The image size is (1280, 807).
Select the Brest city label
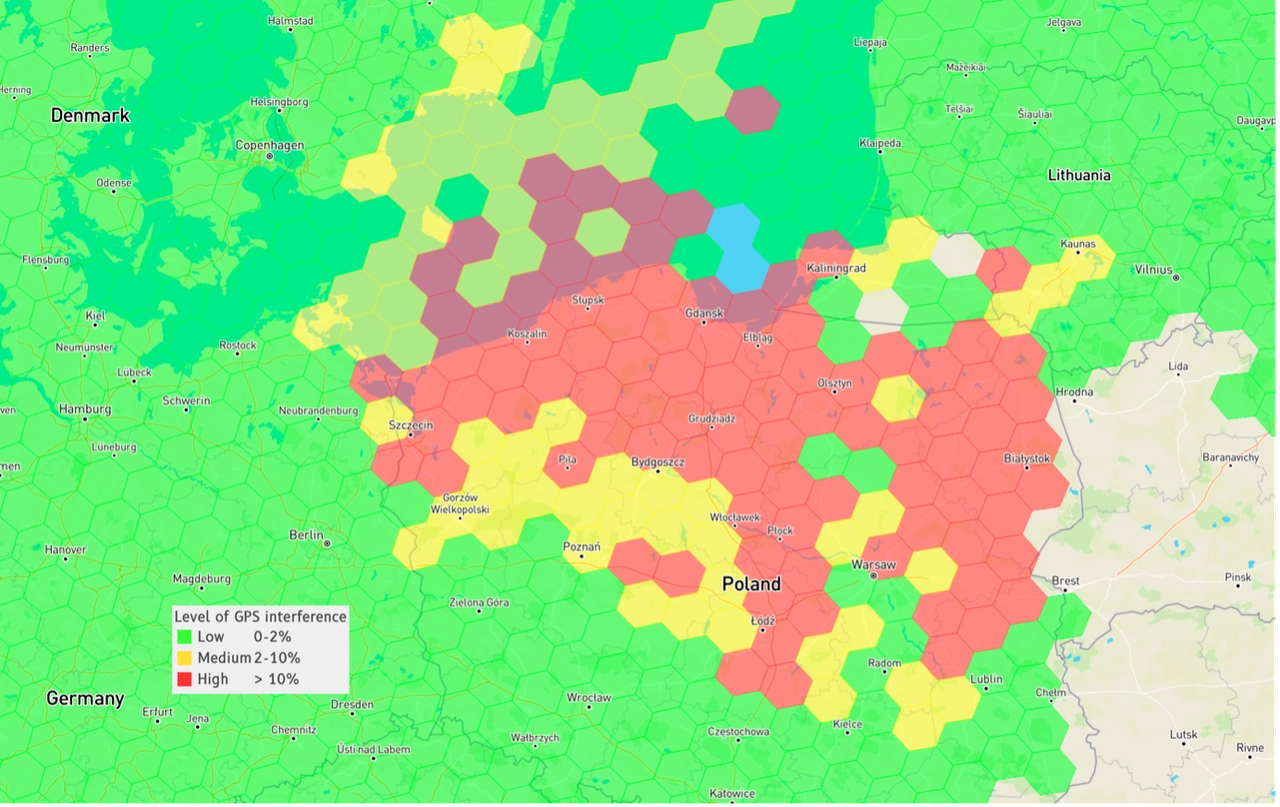(1066, 581)
